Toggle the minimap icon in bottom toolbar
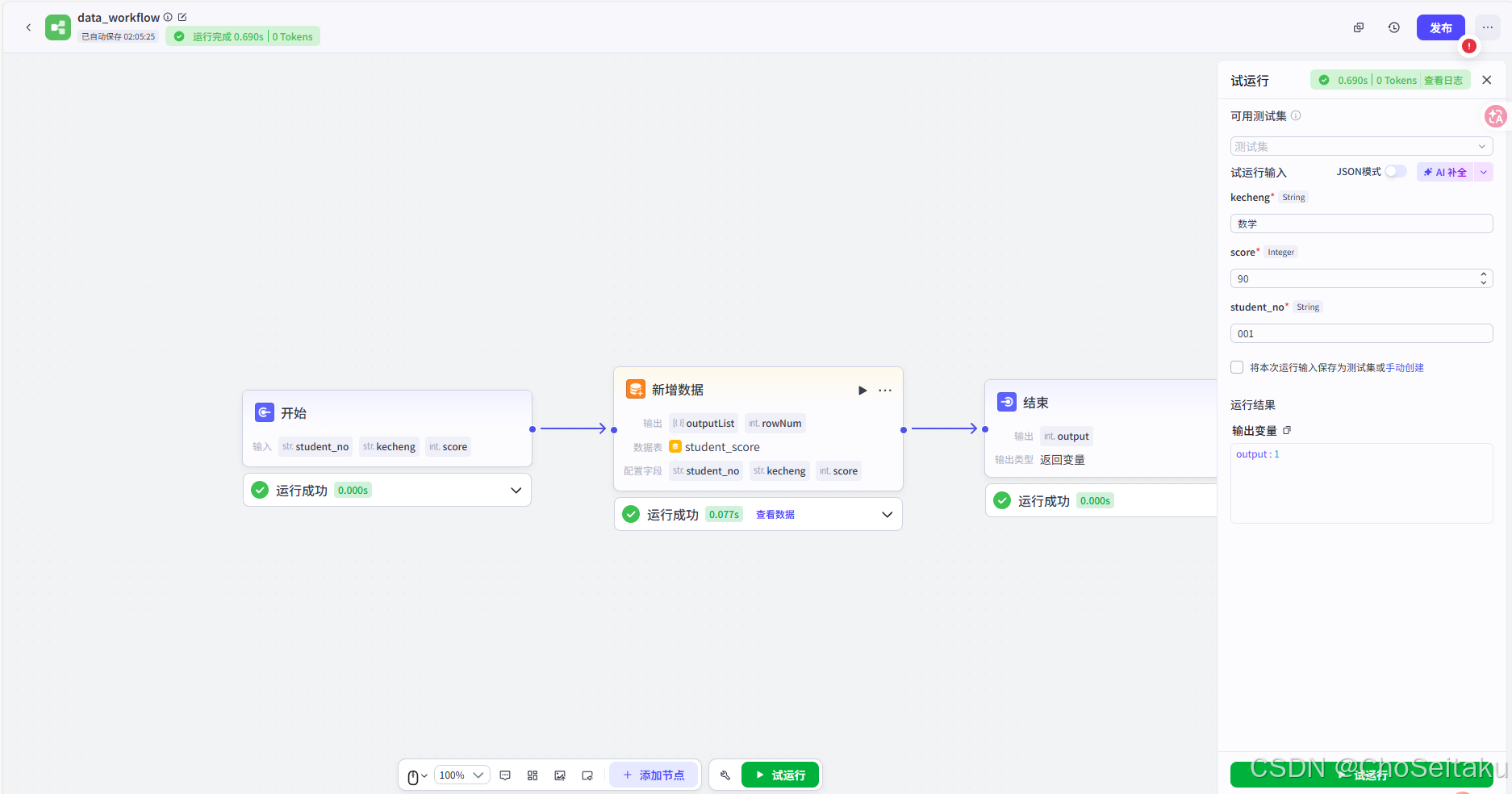The height and width of the screenshot is (794, 1512). click(587, 775)
